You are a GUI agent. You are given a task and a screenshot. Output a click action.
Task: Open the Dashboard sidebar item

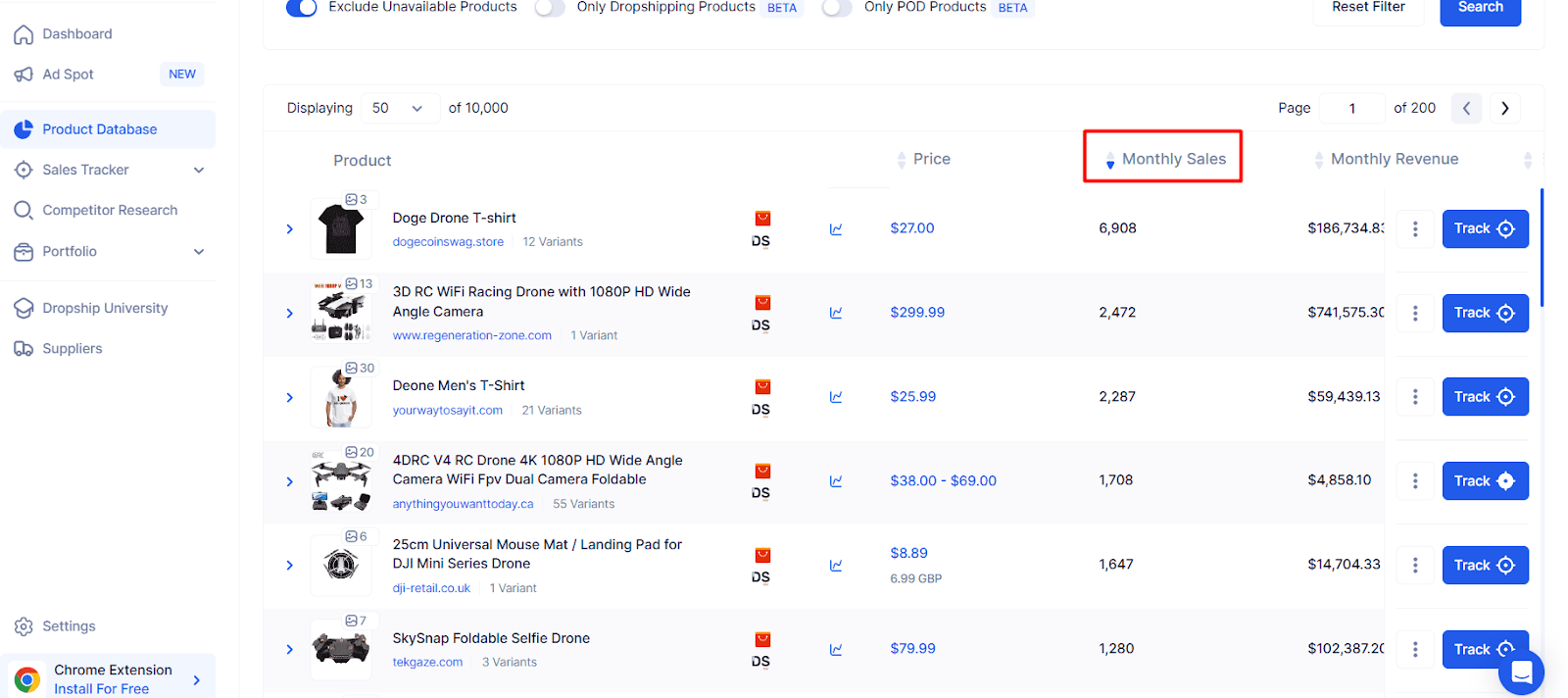pyautogui.click(x=63, y=34)
